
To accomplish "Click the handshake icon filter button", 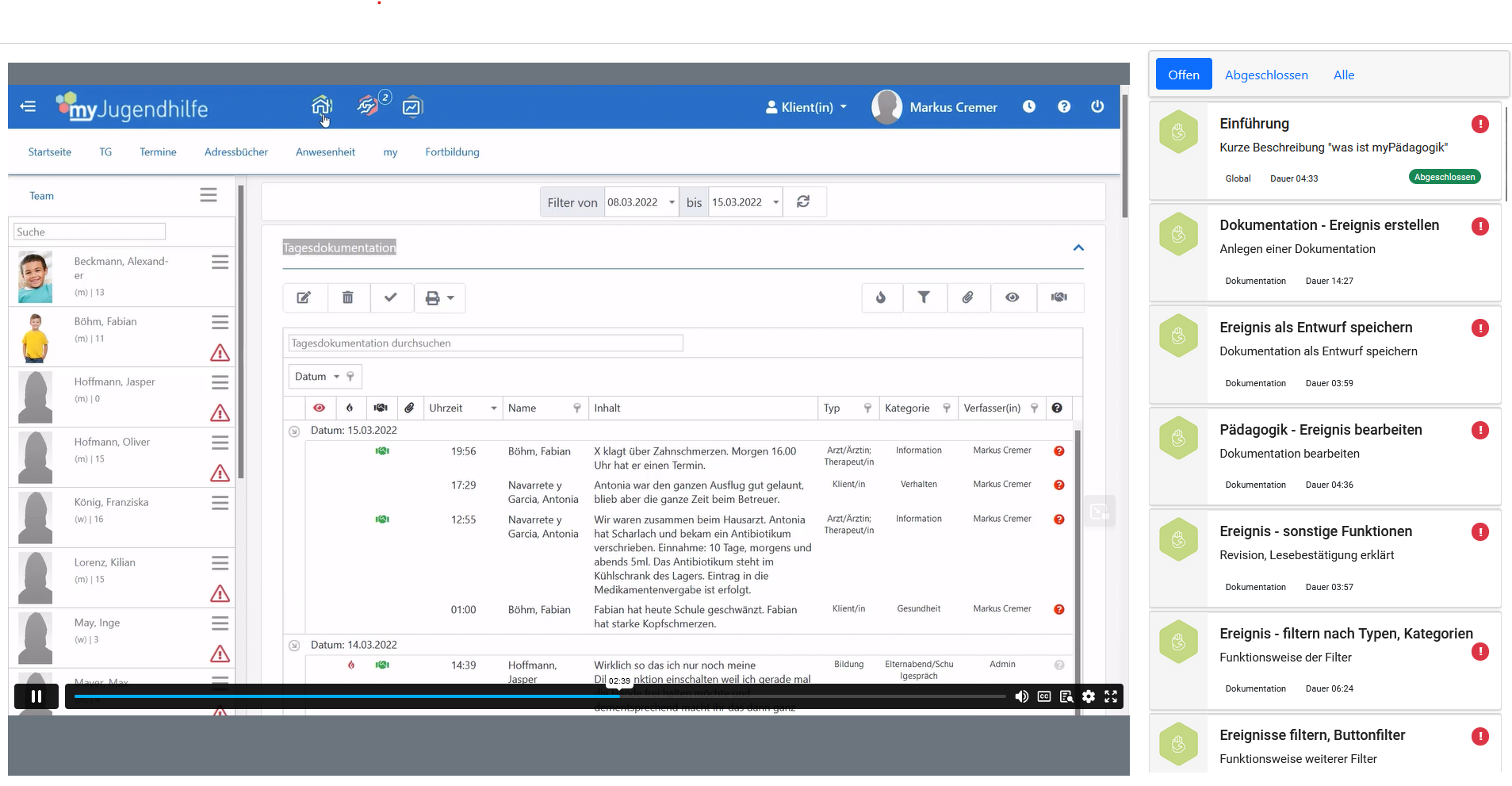I will [x=1058, y=297].
